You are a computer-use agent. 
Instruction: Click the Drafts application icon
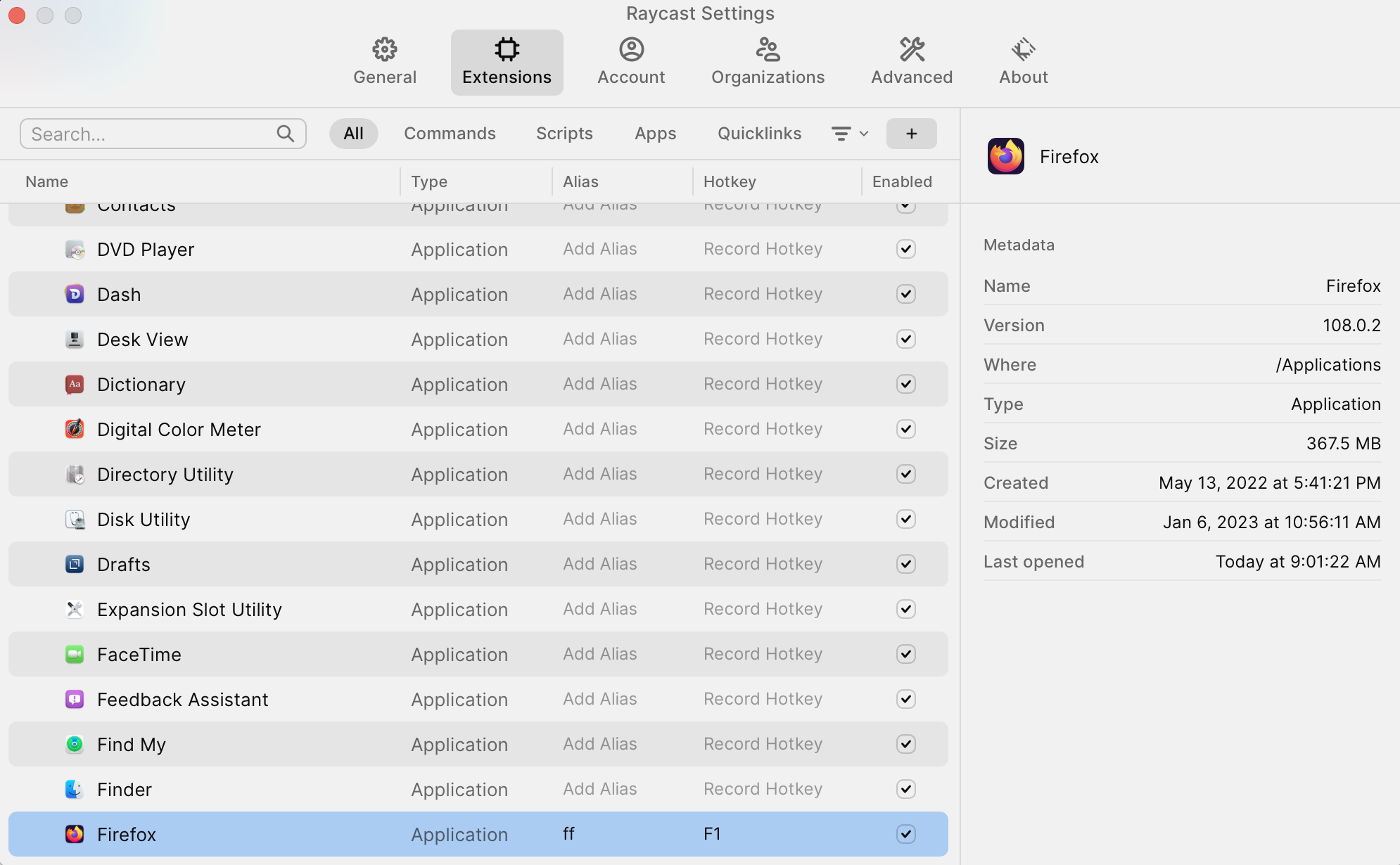coord(75,563)
